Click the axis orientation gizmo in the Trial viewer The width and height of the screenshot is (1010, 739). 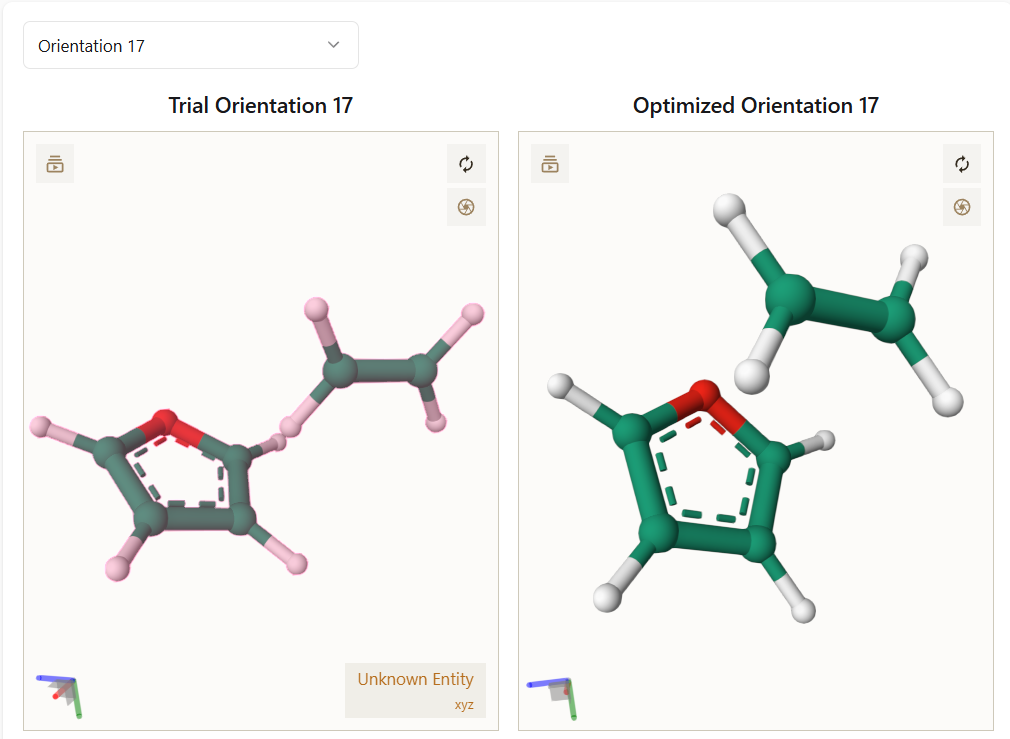(62, 694)
